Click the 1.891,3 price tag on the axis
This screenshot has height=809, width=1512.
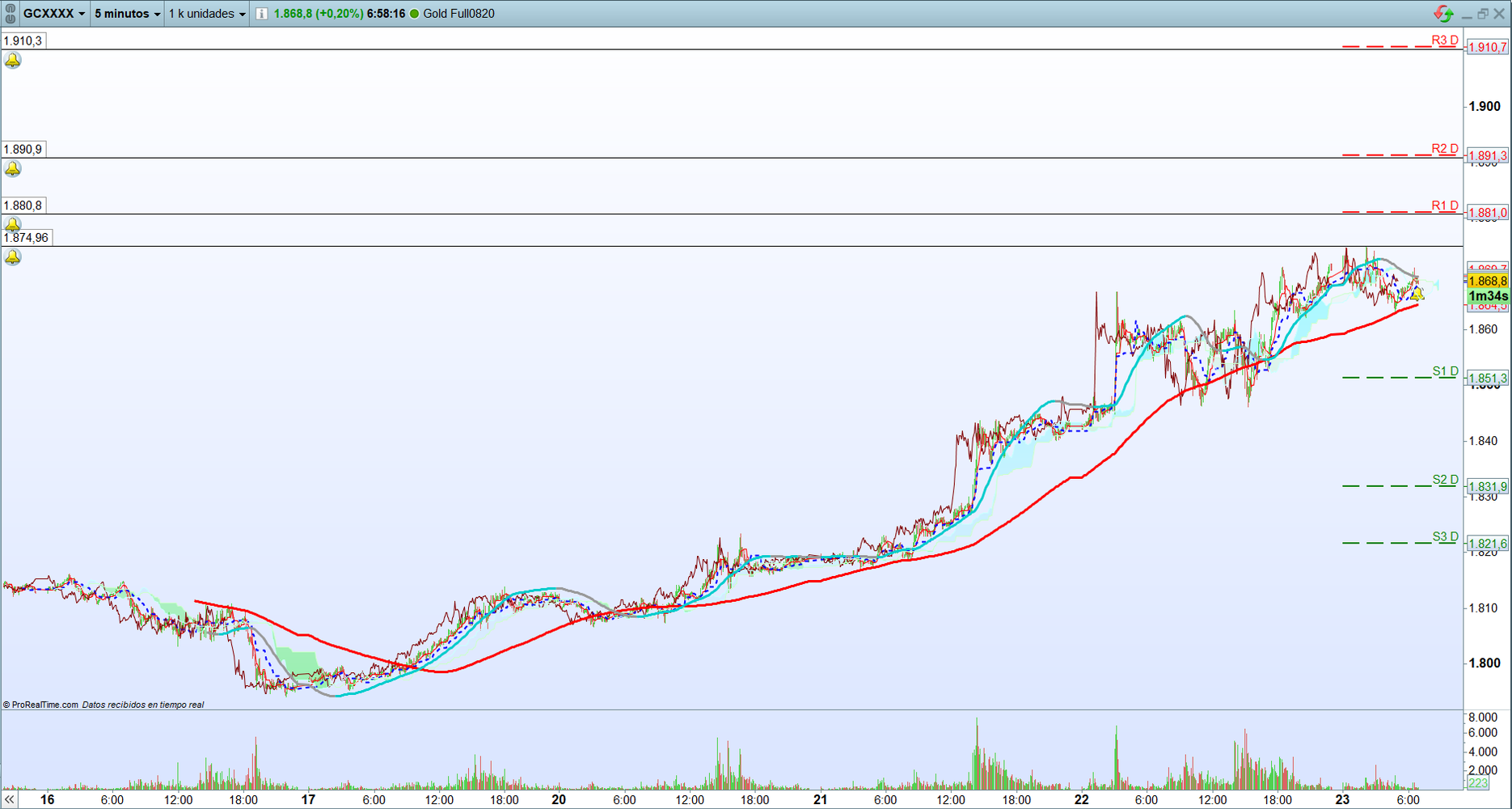coord(1488,156)
